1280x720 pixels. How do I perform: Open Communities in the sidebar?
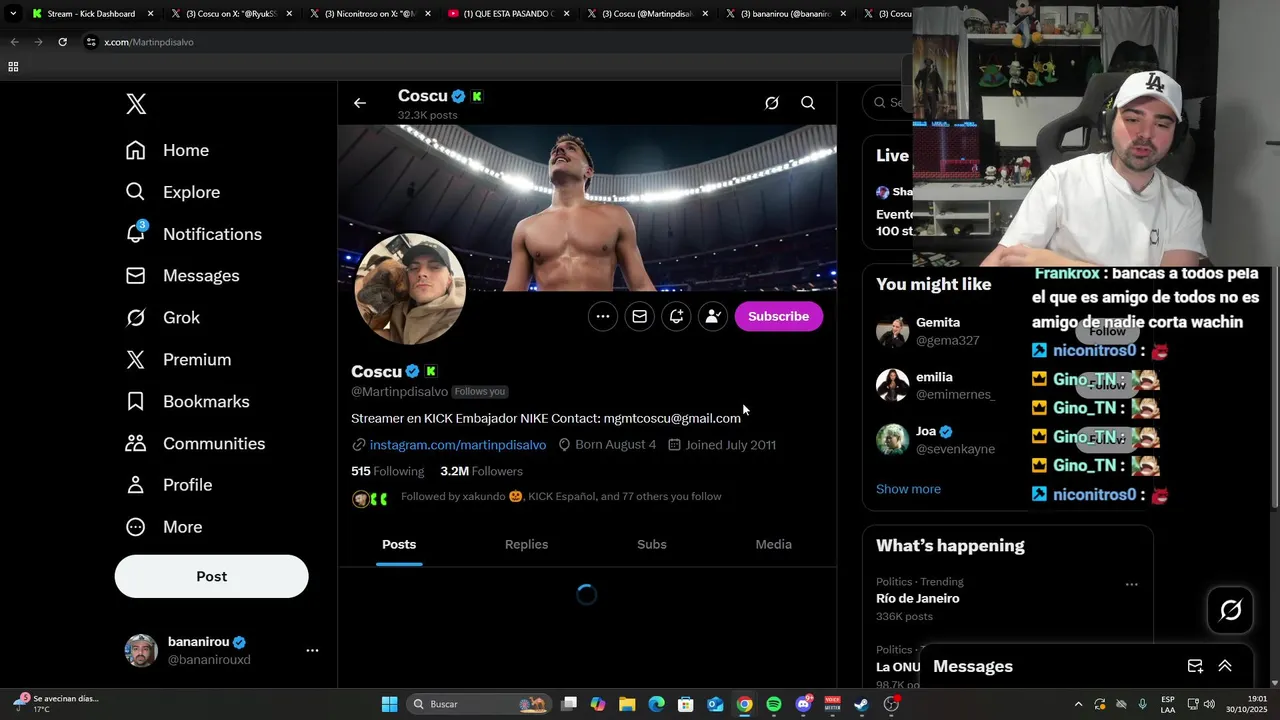(x=195, y=444)
